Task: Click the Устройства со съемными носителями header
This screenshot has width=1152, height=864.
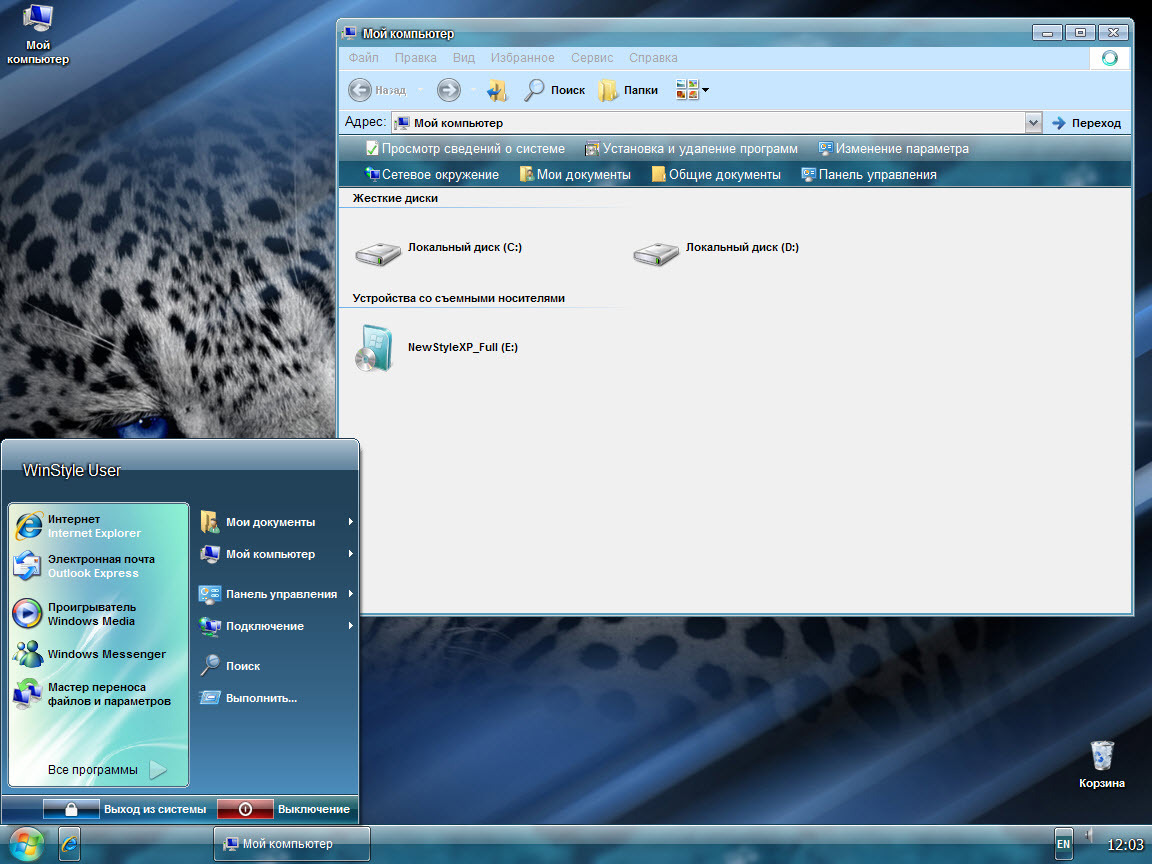Action: point(458,298)
